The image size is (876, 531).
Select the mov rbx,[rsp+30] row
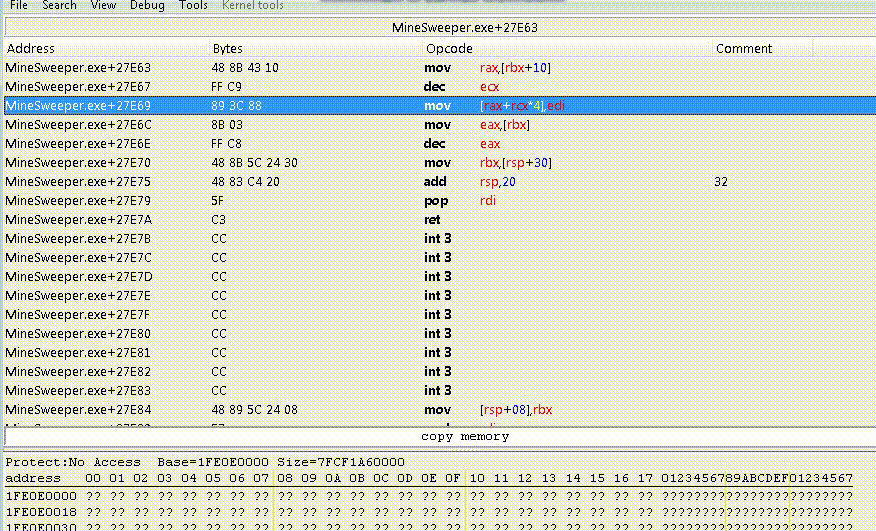pos(440,163)
